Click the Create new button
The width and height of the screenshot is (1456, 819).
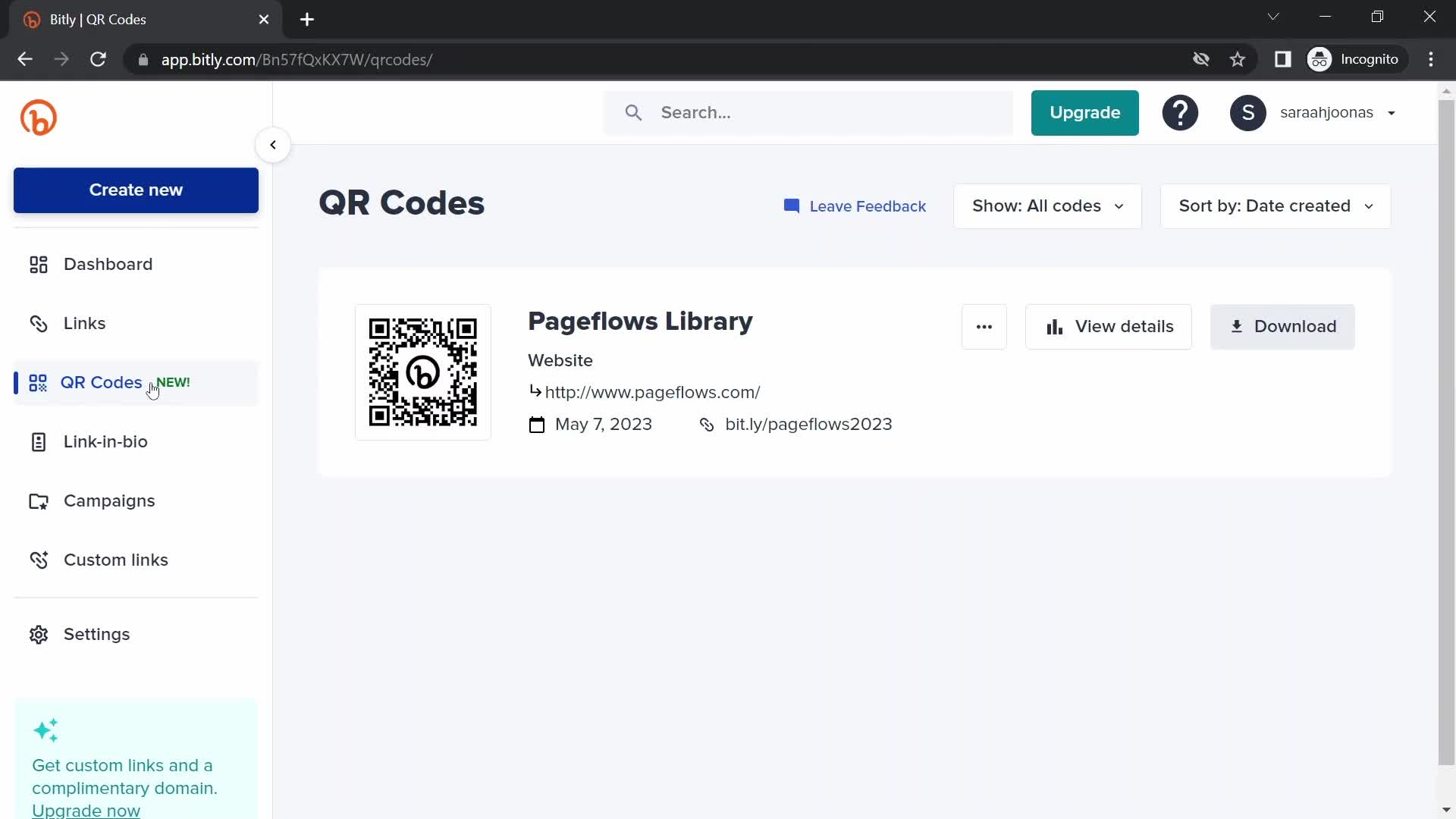point(135,190)
